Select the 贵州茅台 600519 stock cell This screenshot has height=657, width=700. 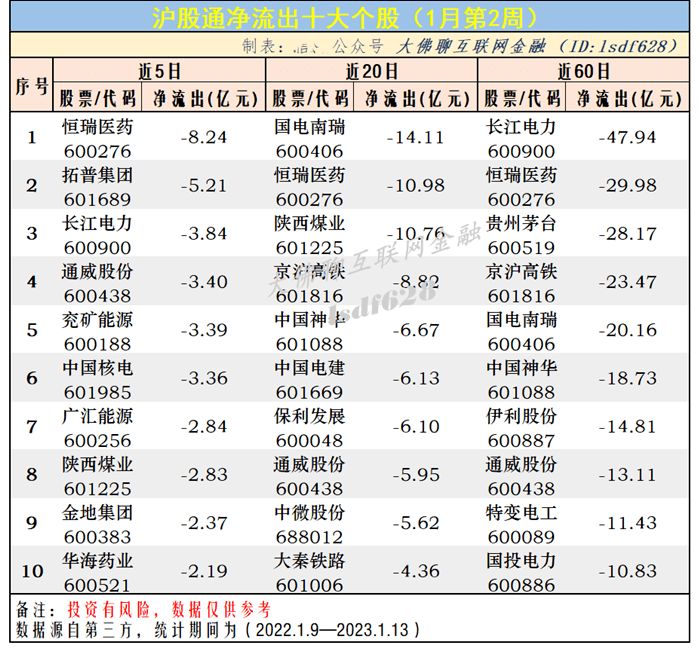point(521,232)
